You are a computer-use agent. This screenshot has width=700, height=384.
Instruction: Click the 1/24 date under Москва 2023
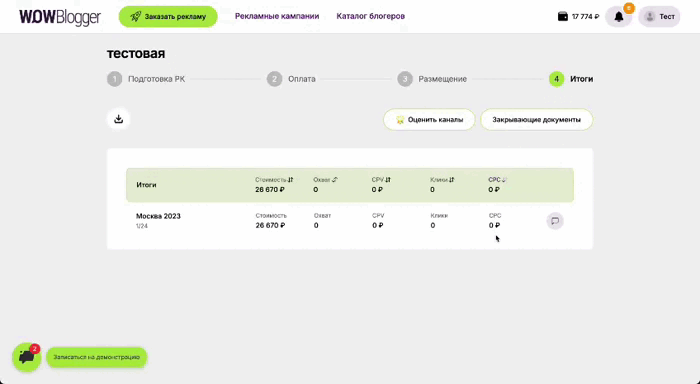(142, 226)
